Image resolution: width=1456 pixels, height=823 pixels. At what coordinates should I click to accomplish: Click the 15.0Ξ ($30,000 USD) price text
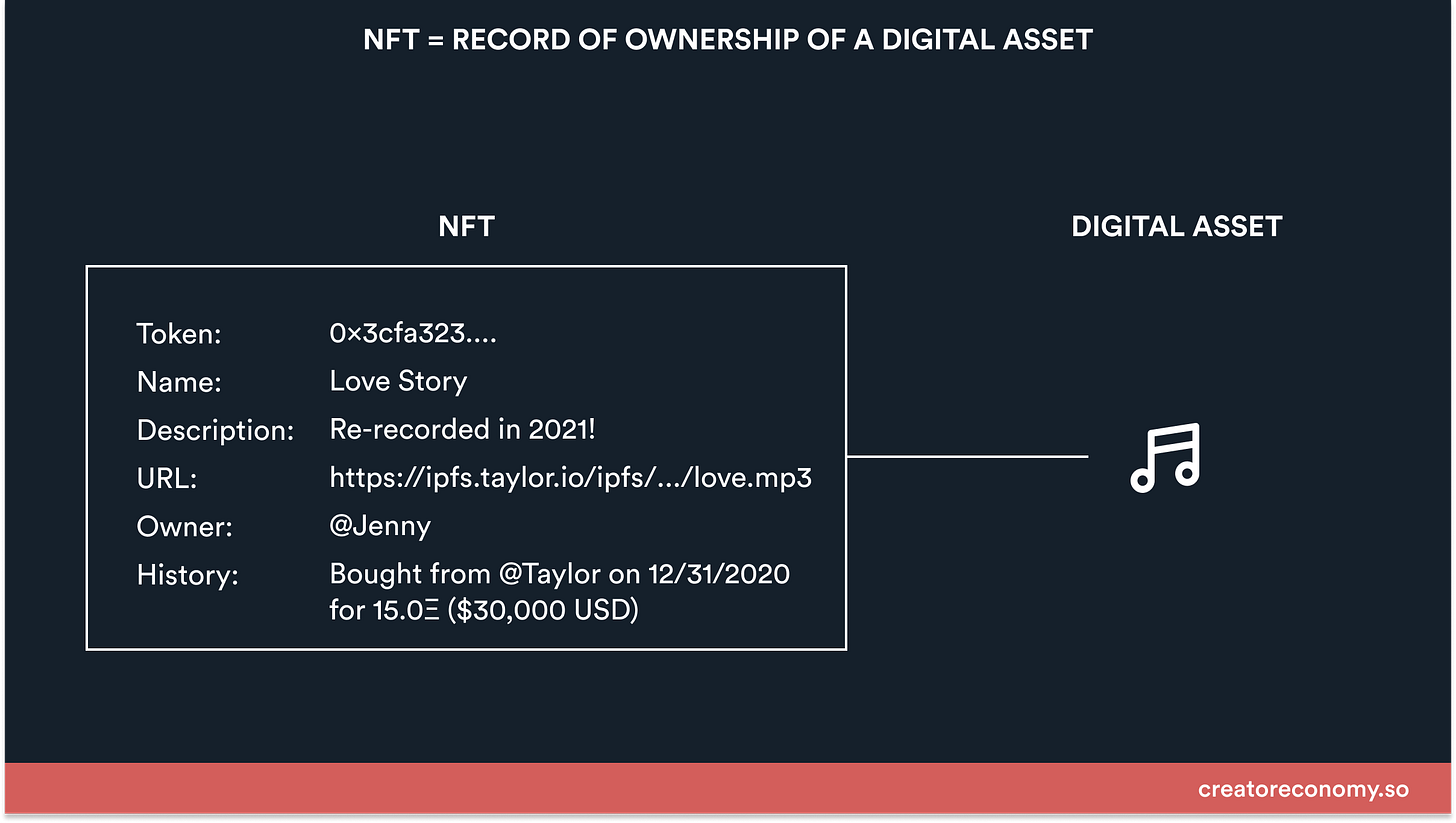click(483, 609)
